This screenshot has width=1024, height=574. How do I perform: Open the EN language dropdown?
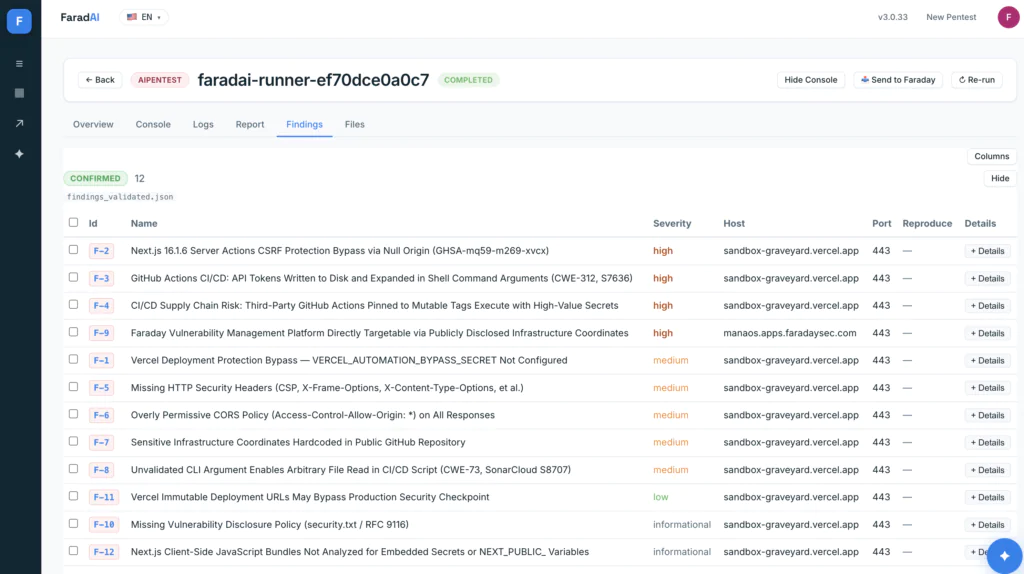(x=144, y=17)
